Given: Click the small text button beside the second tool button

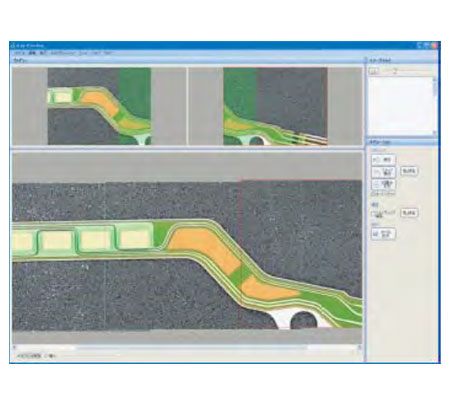Looking at the screenshot, I should tap(409, 171).
